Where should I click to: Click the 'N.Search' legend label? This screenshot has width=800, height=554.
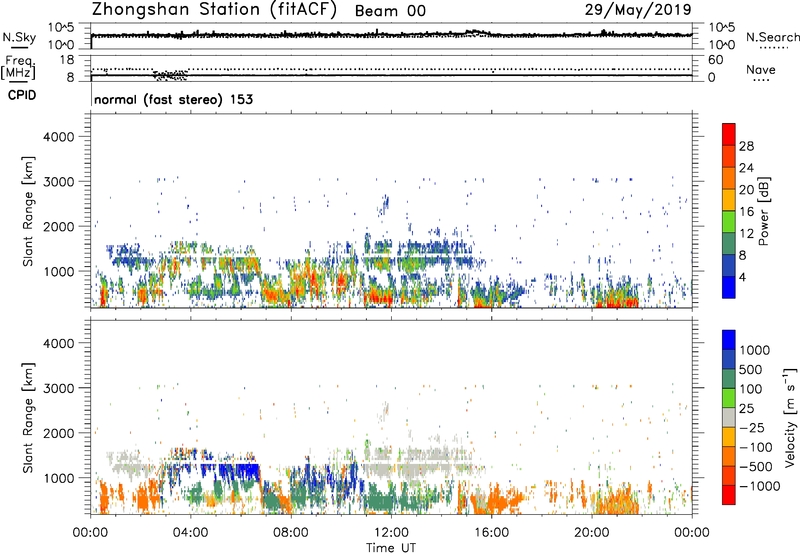pos(772,37)
